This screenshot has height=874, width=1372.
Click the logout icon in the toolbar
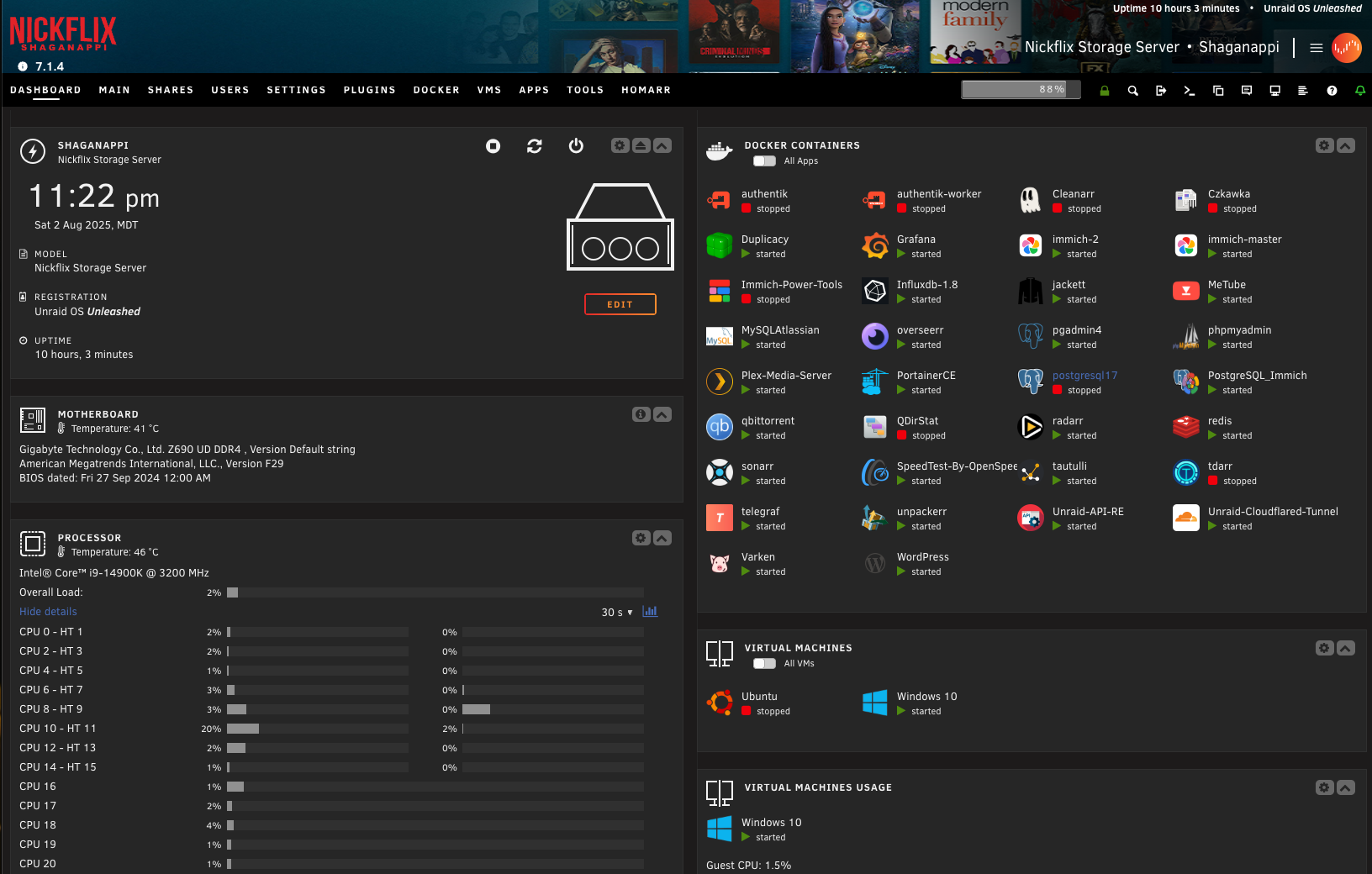click(1161, 91)
